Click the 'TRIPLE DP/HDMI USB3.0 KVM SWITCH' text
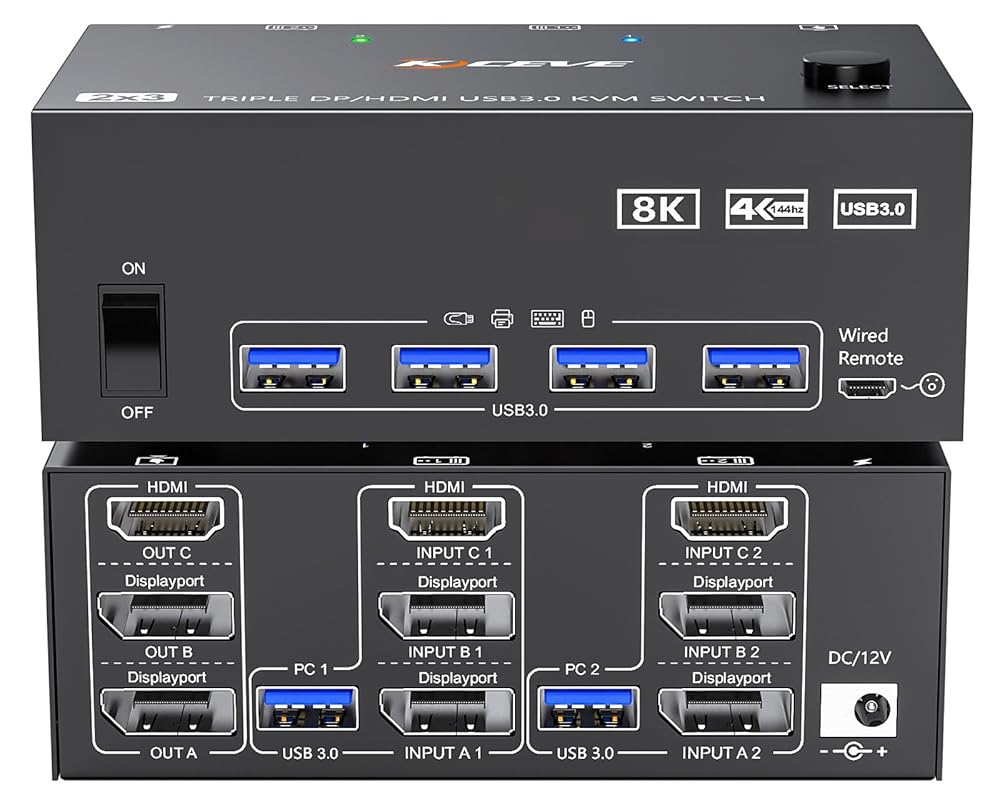The width and height of the screenshot is (1000, 800). tap(484, 98)
